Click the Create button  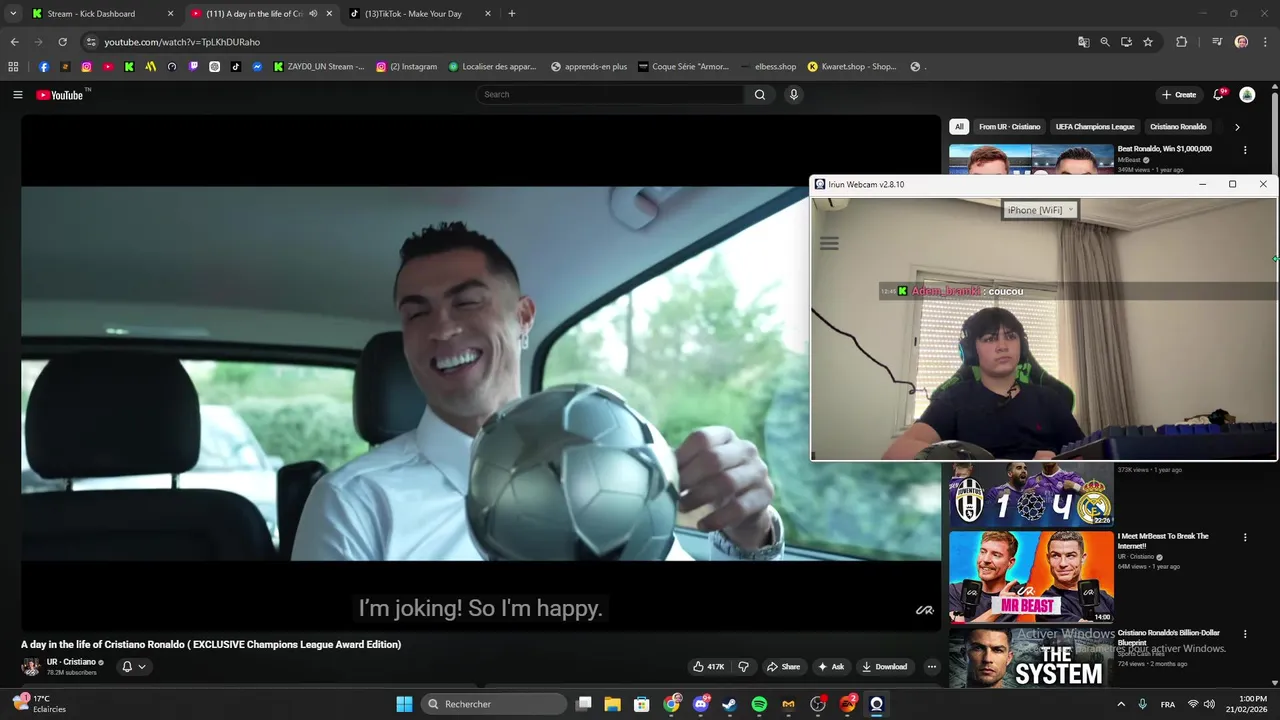[x=1179, y=95]
